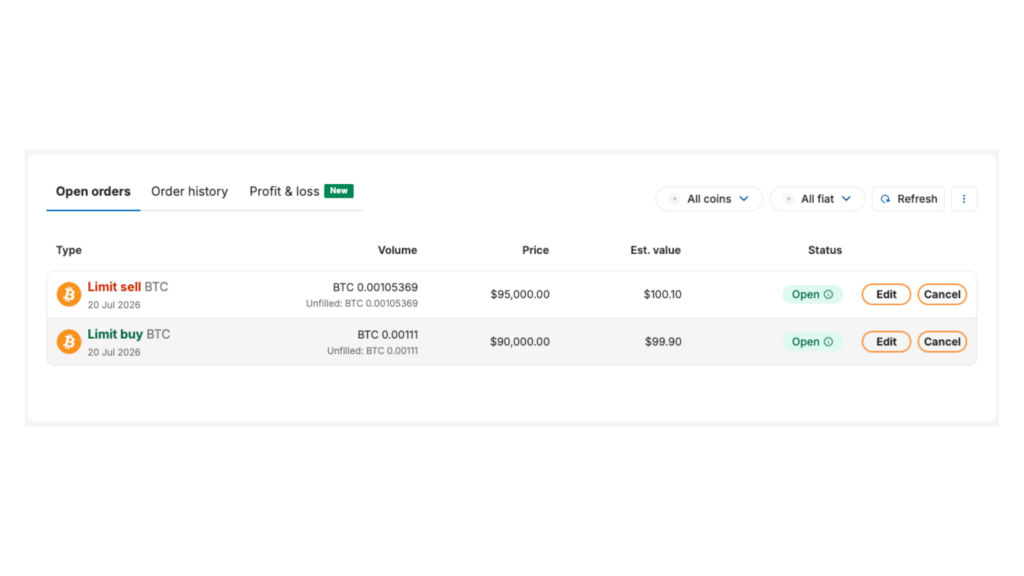Viewport: 1024px width, 576px height.
Task: Click the info icon in Limit sell Open status
Action: click(x=828, y=295)
